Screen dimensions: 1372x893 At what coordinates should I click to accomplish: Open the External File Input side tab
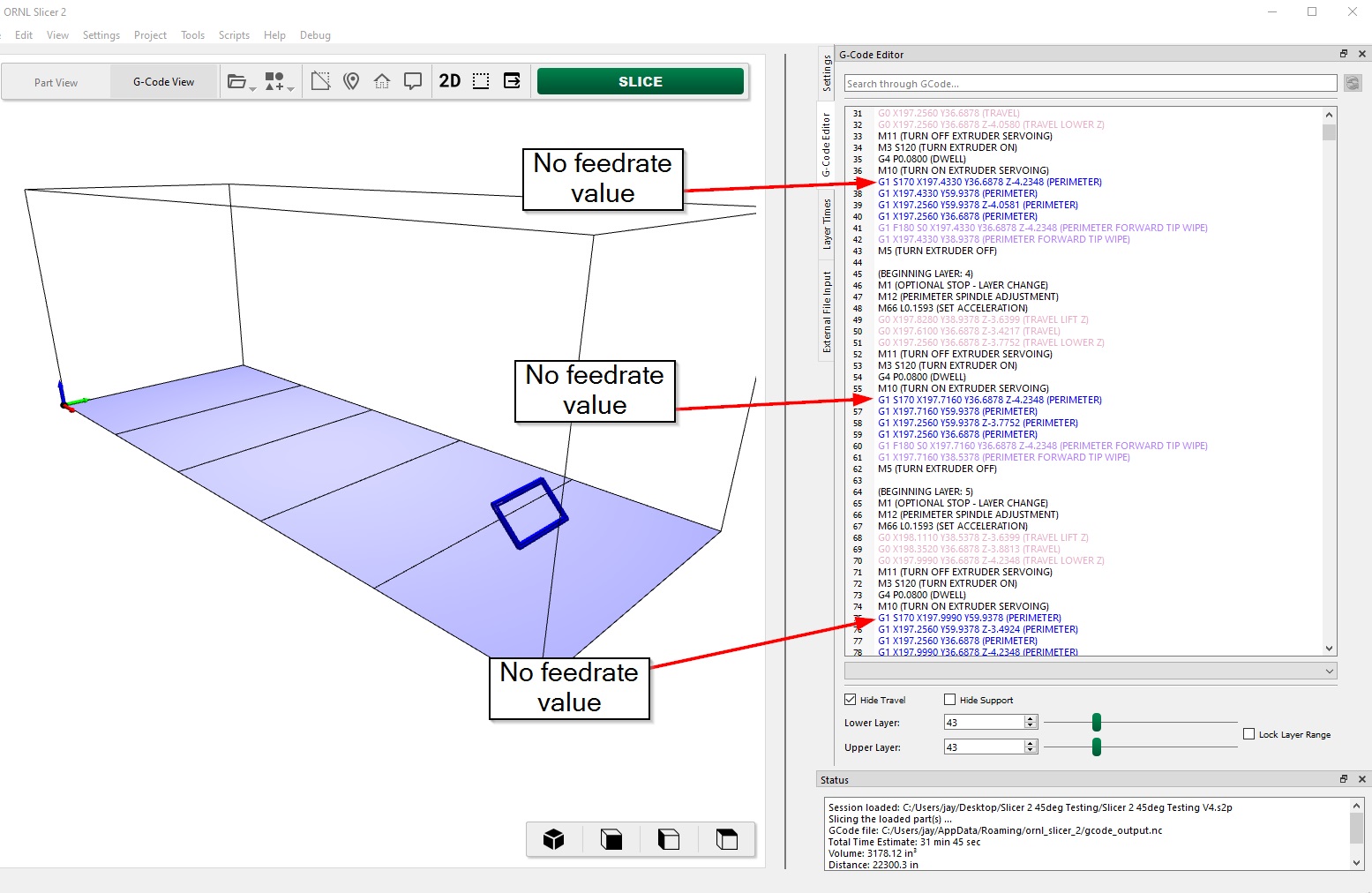coord(826,311)
